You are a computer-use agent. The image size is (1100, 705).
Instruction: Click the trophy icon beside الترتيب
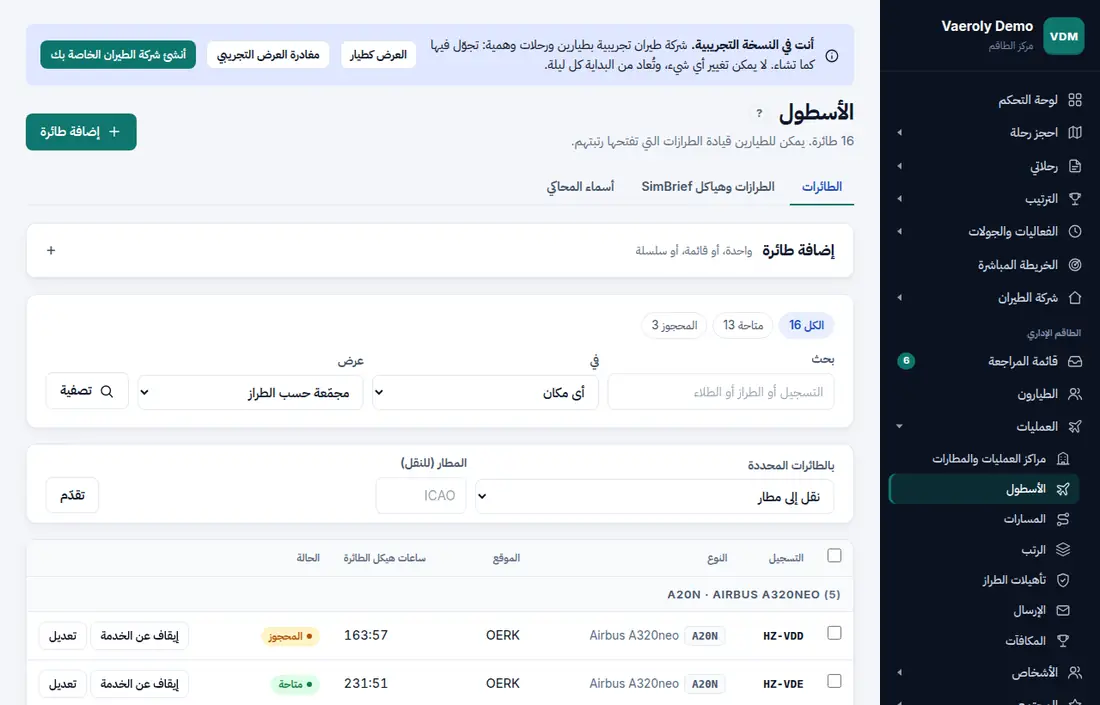(1074, 199)
